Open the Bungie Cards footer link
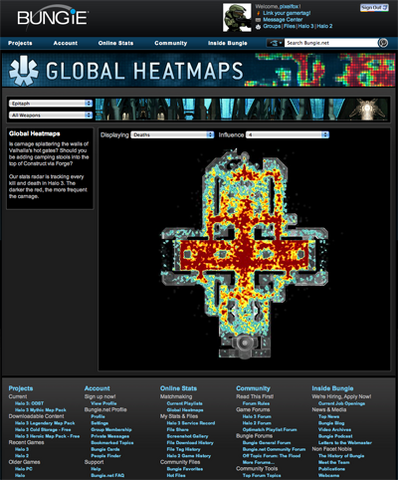 pyautogui.click(x=105, y=449)
